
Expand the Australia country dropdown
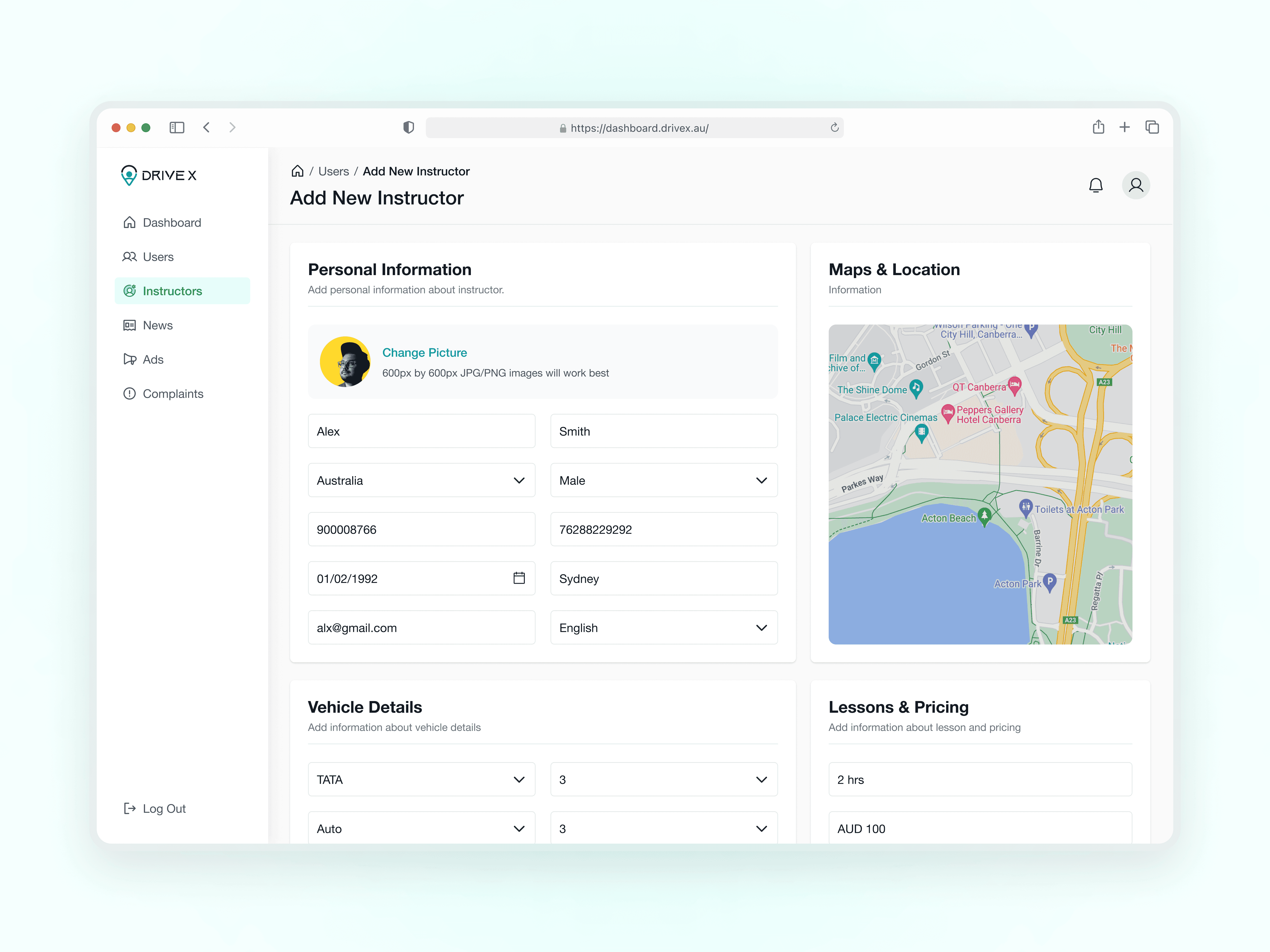point(421,480)
